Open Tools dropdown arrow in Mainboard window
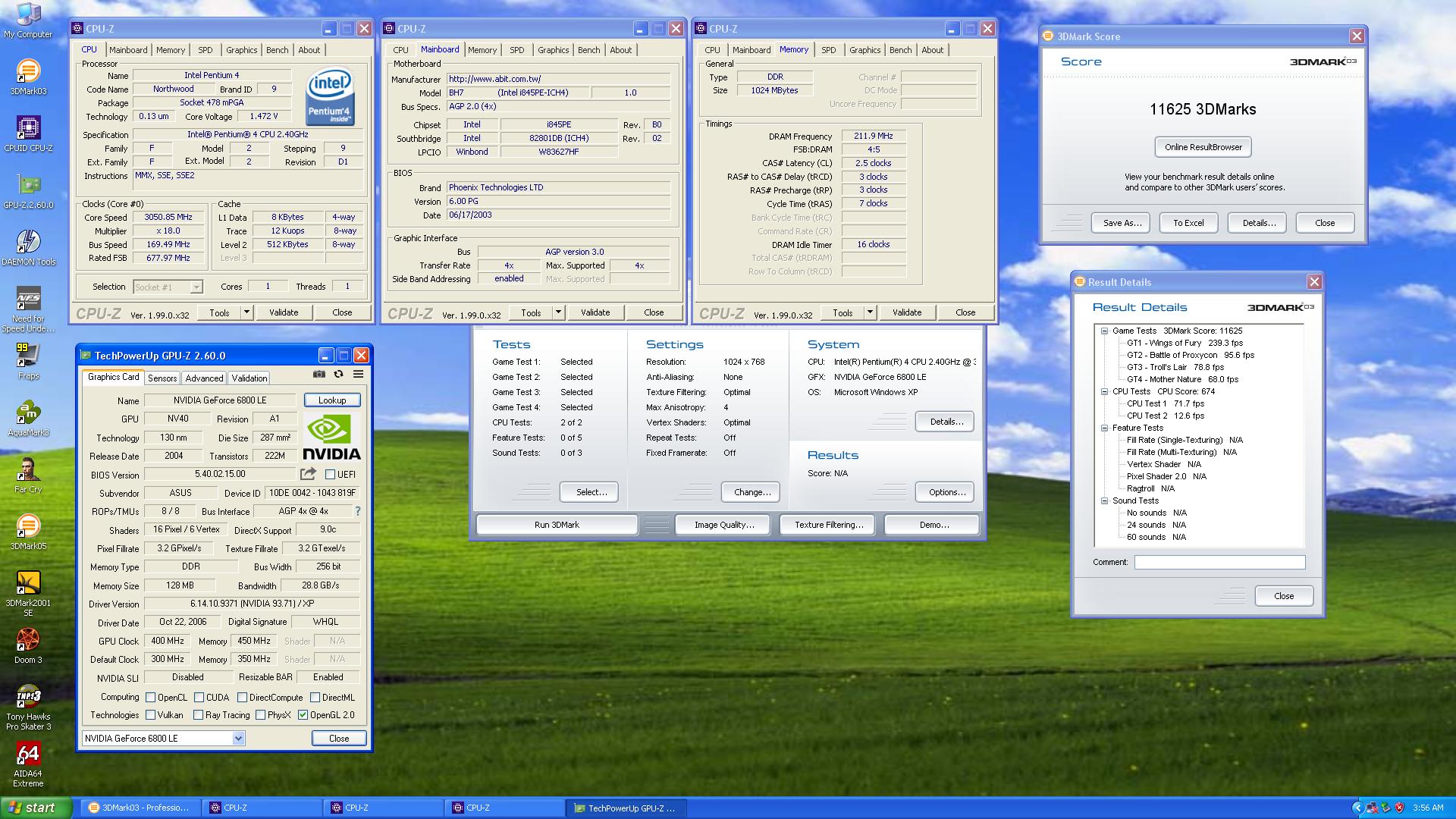Image resolution: width=1456 pixels, height=819 pixels. click(558, 312)
